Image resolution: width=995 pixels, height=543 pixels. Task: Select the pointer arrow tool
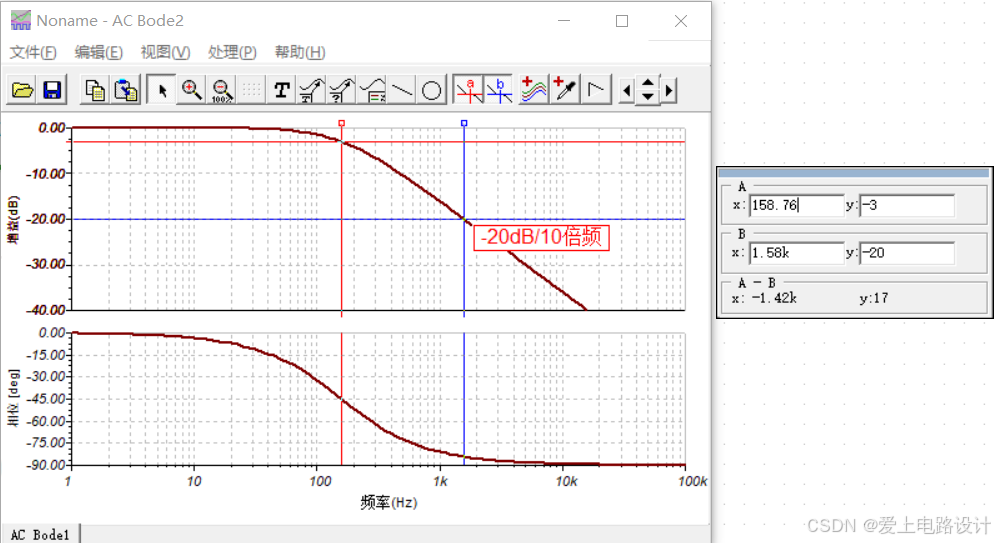pos(161,90)
